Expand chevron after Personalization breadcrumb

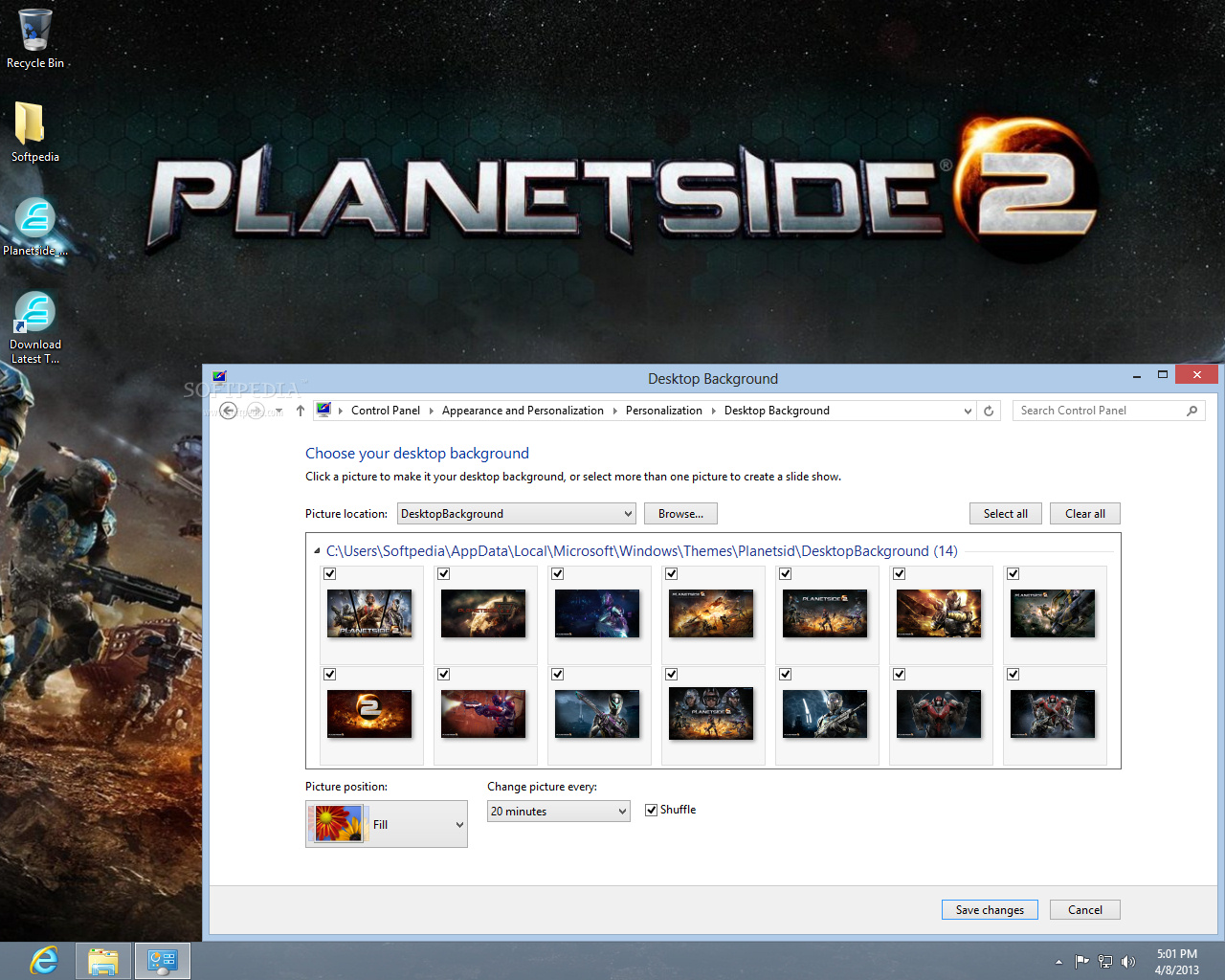point(713,411)
